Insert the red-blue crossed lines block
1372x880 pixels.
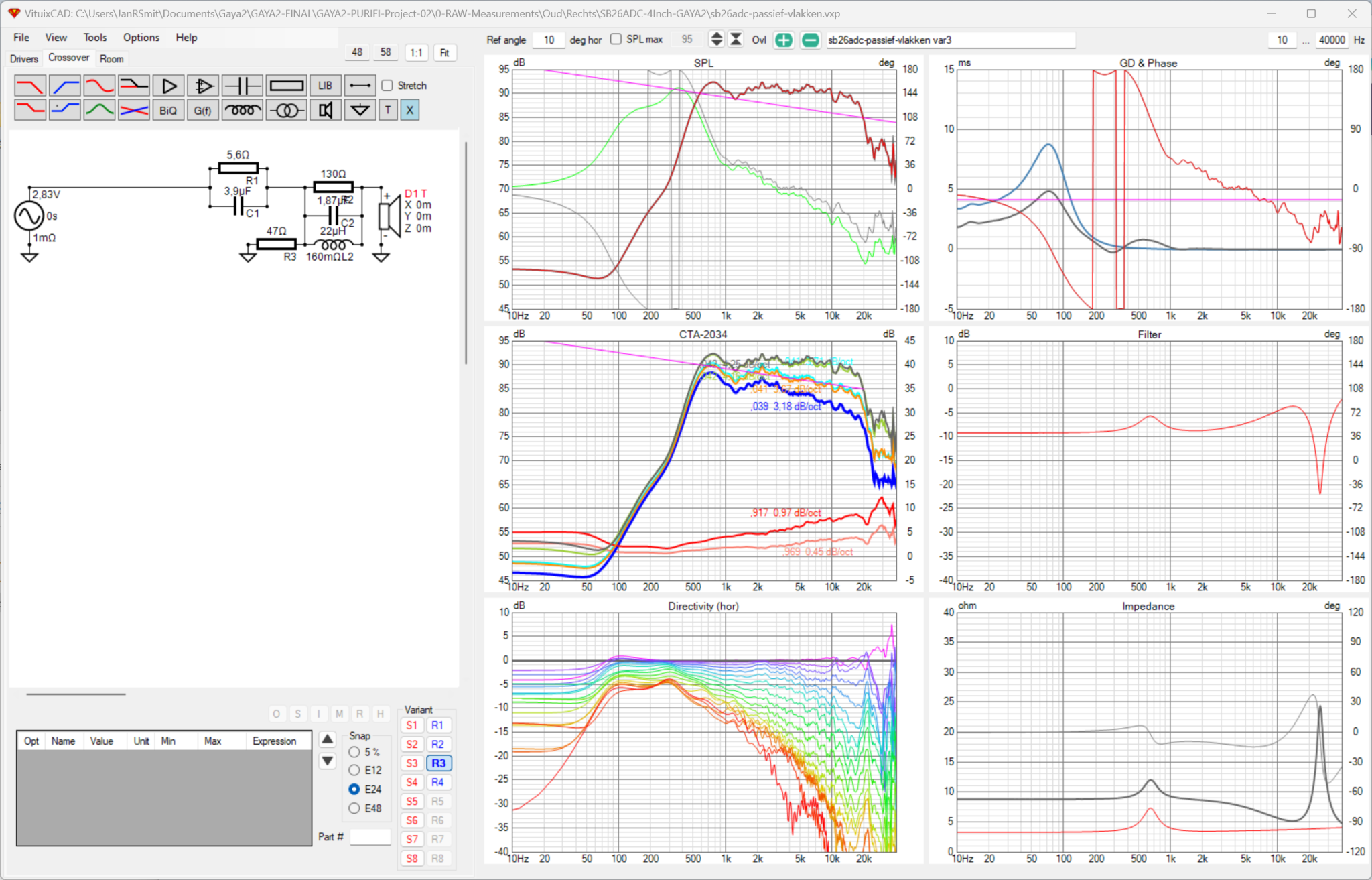pos(134,110)
